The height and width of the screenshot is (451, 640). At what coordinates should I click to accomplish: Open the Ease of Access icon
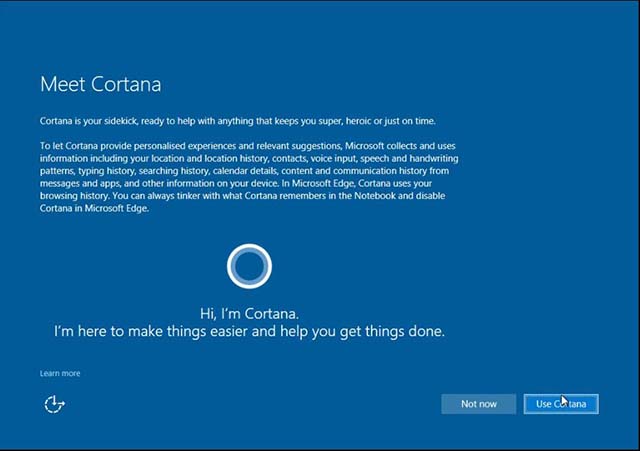(54, 404)
